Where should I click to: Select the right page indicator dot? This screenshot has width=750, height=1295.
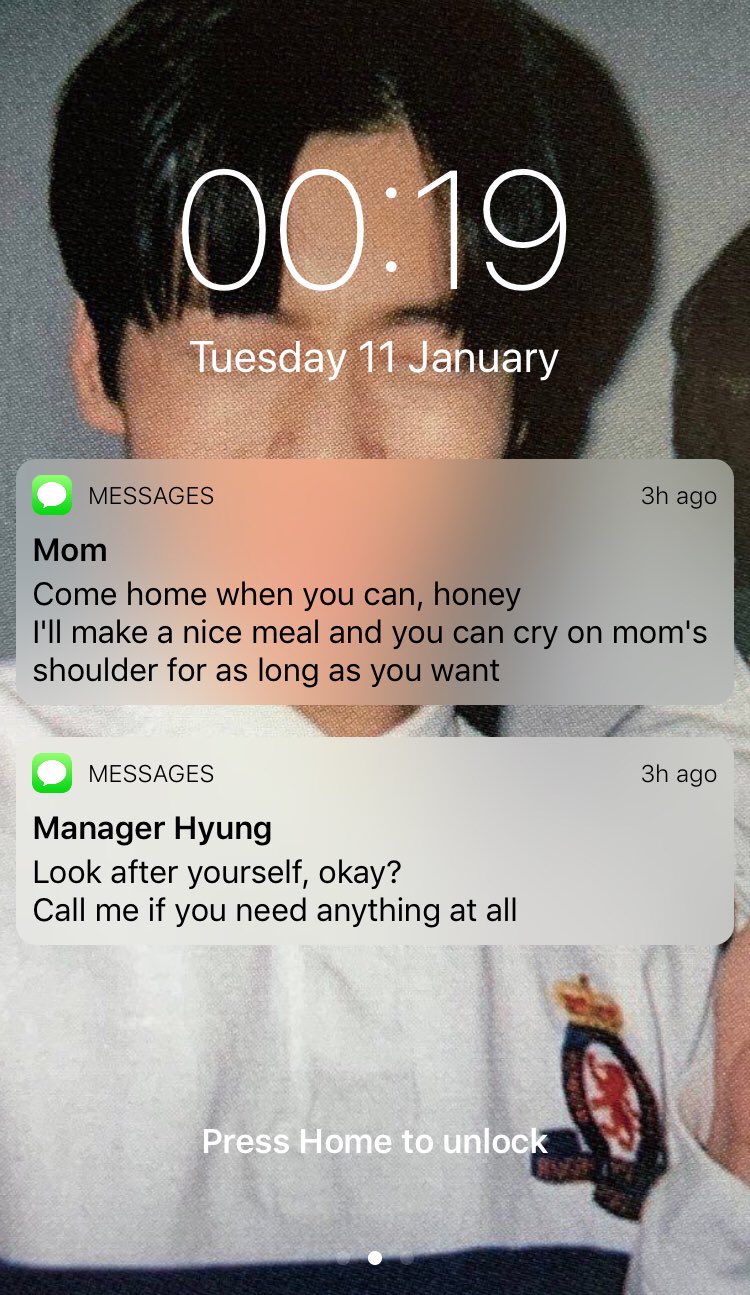(407, 1258)
